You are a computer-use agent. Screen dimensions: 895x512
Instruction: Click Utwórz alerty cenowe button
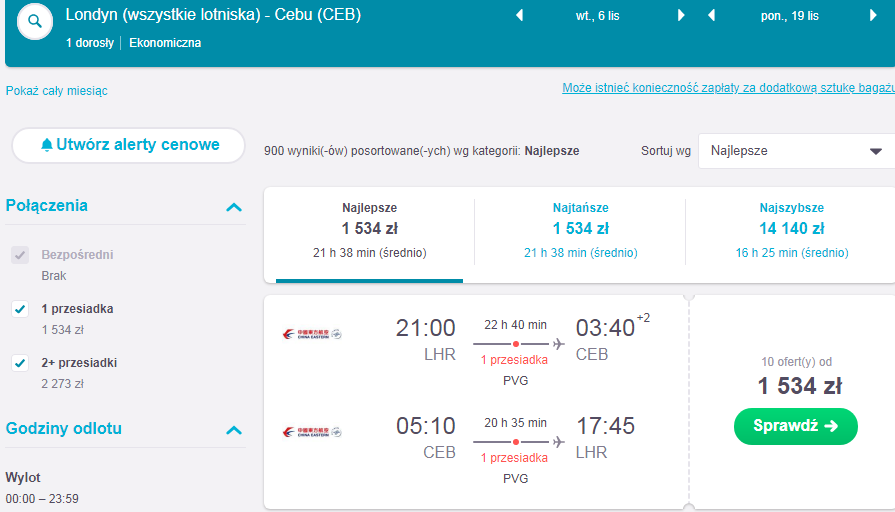129,145
